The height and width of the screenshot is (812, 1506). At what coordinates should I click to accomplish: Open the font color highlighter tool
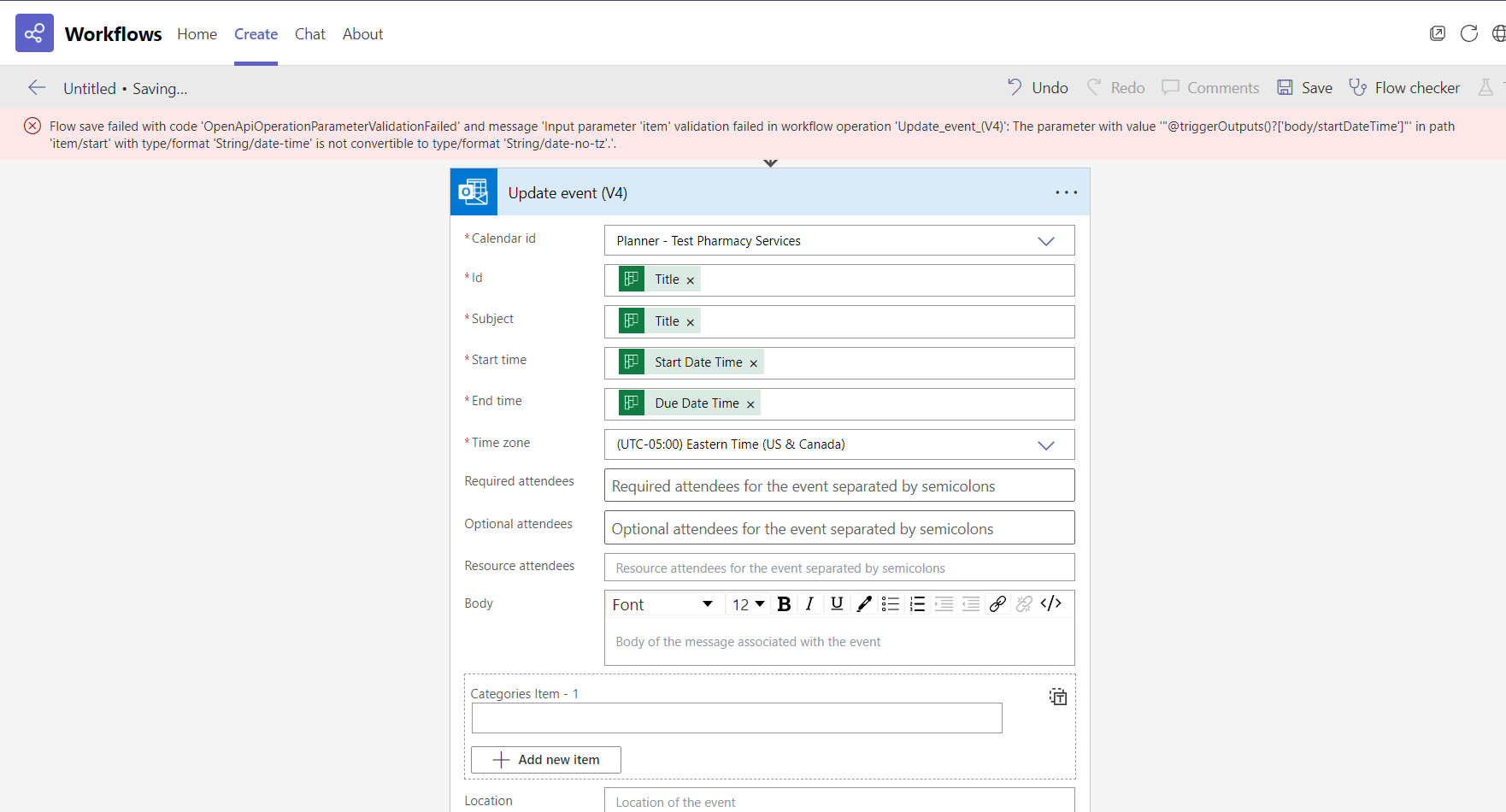pos(864,604)
